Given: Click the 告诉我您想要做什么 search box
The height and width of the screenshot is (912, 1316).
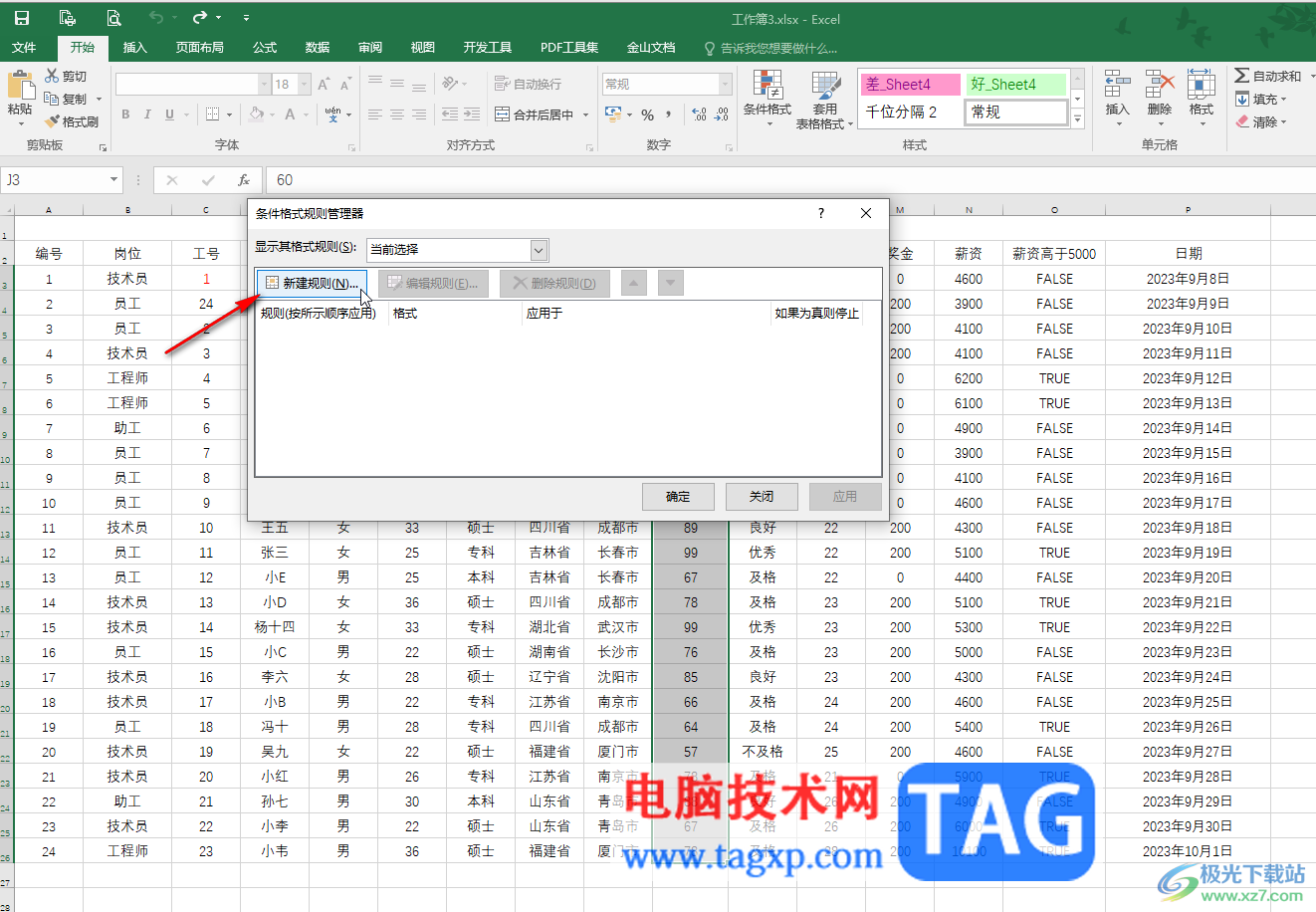Looking at the screenshot, I should (770, 48).
